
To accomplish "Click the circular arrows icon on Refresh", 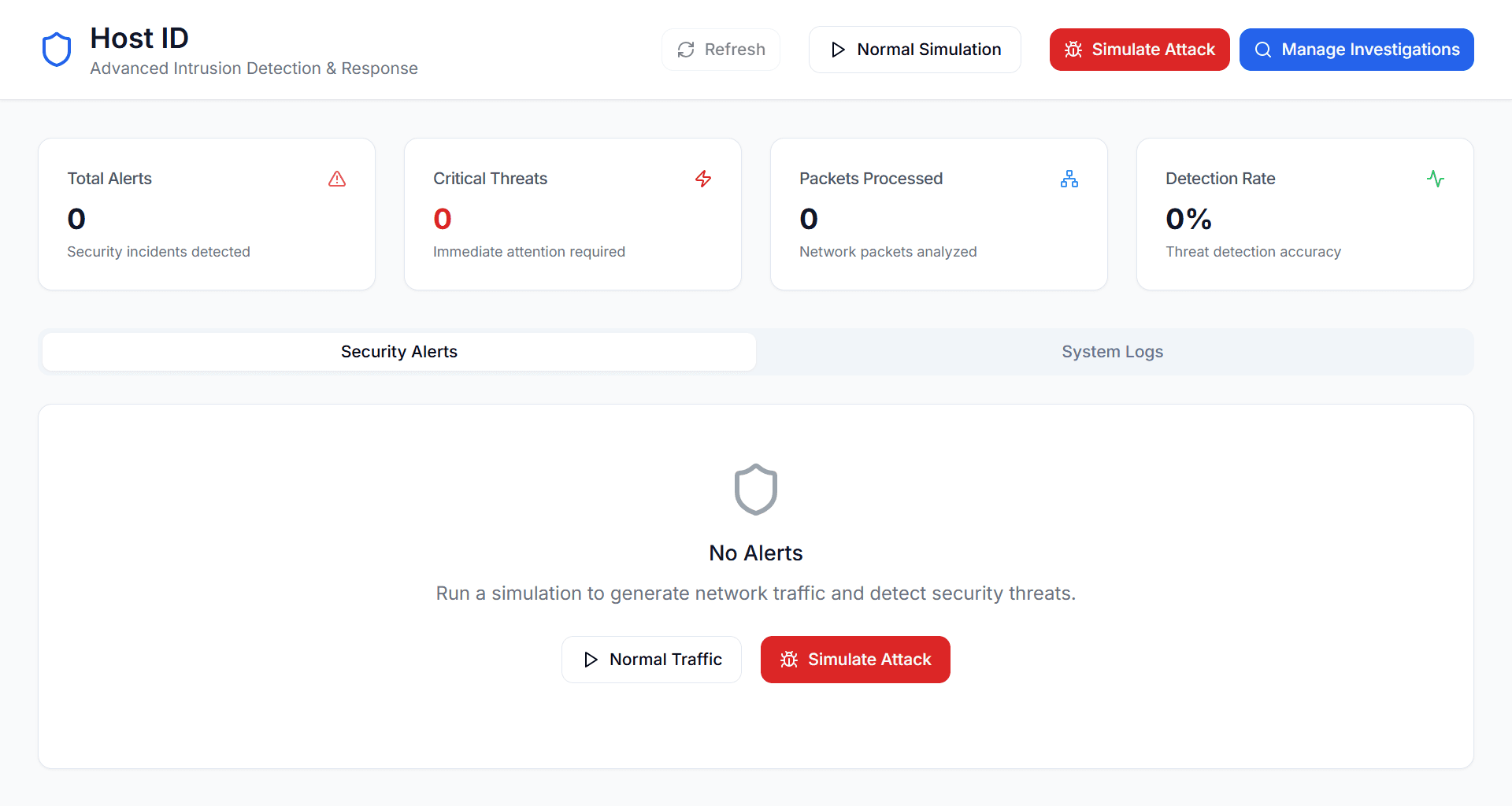I will (686, 50).
